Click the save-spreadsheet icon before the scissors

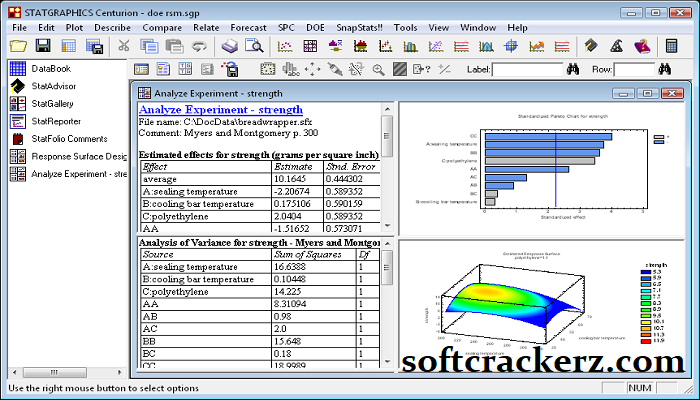tap(95, 46)
